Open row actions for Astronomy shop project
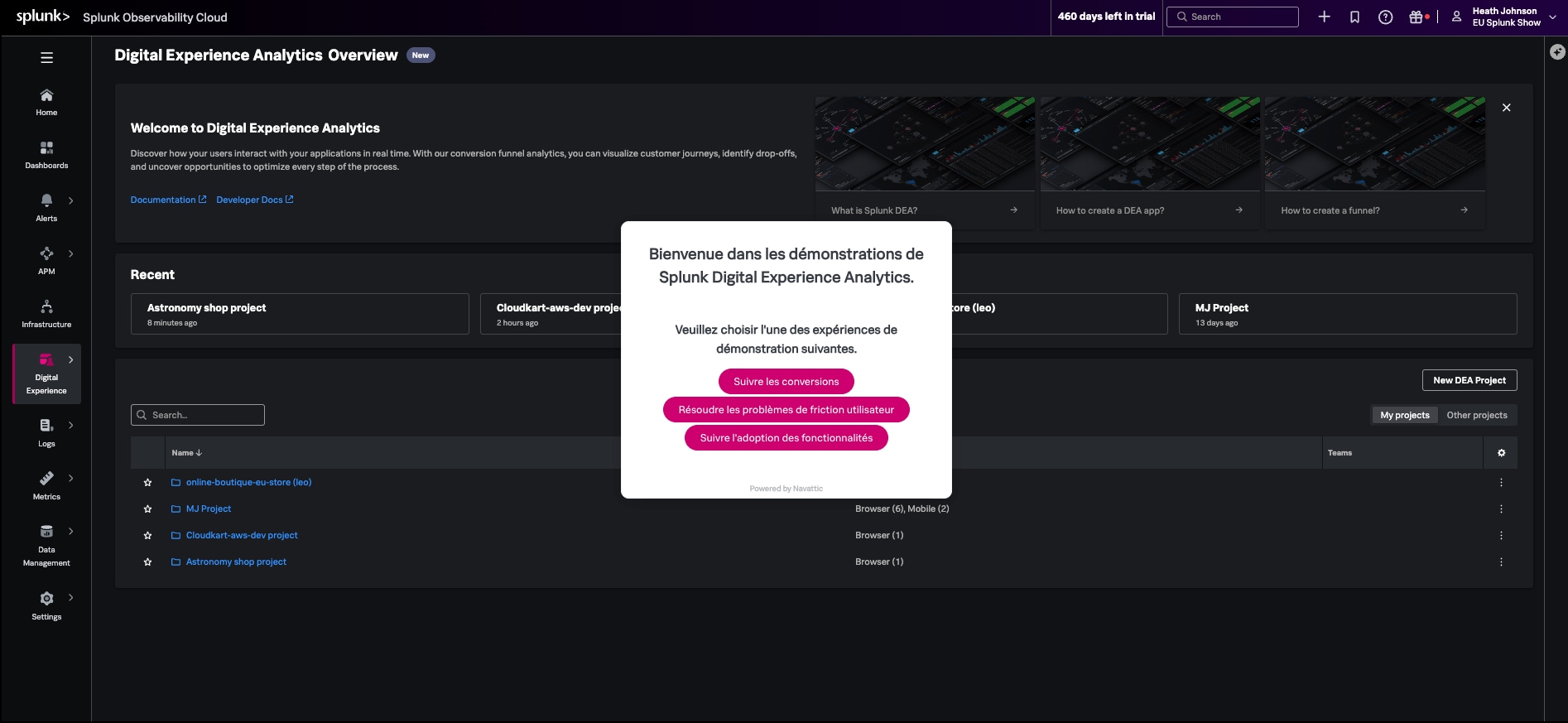Image resolution: width=1568 pixels, height=723 pixels. [1501, 562]
